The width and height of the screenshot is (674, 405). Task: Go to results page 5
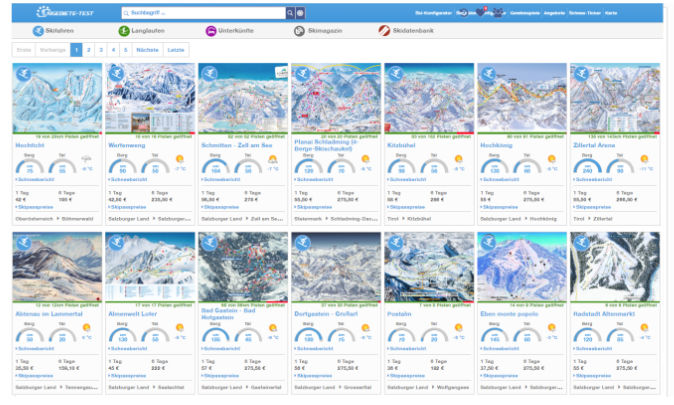(126, 50)
